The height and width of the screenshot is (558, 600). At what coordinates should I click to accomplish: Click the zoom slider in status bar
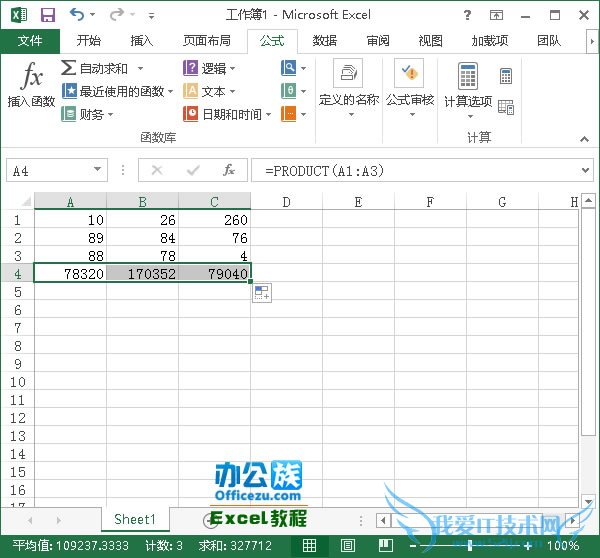pyautogui.click(x=470, y=546)
